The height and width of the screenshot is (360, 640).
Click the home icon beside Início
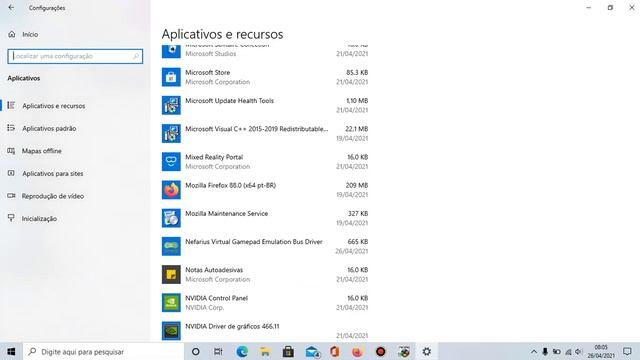pyautogui.click(x=12, y=34)
